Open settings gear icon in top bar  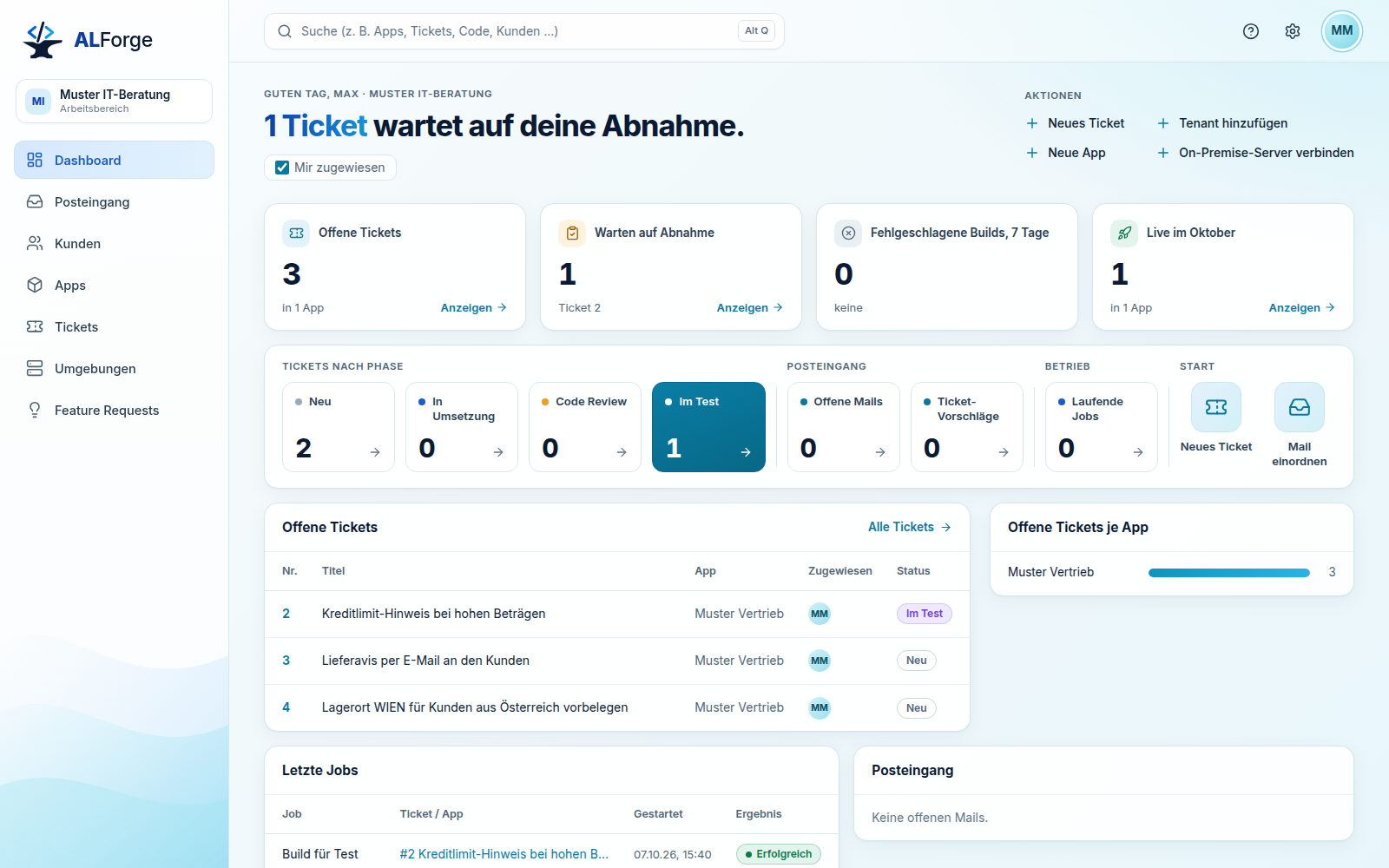1293,31
